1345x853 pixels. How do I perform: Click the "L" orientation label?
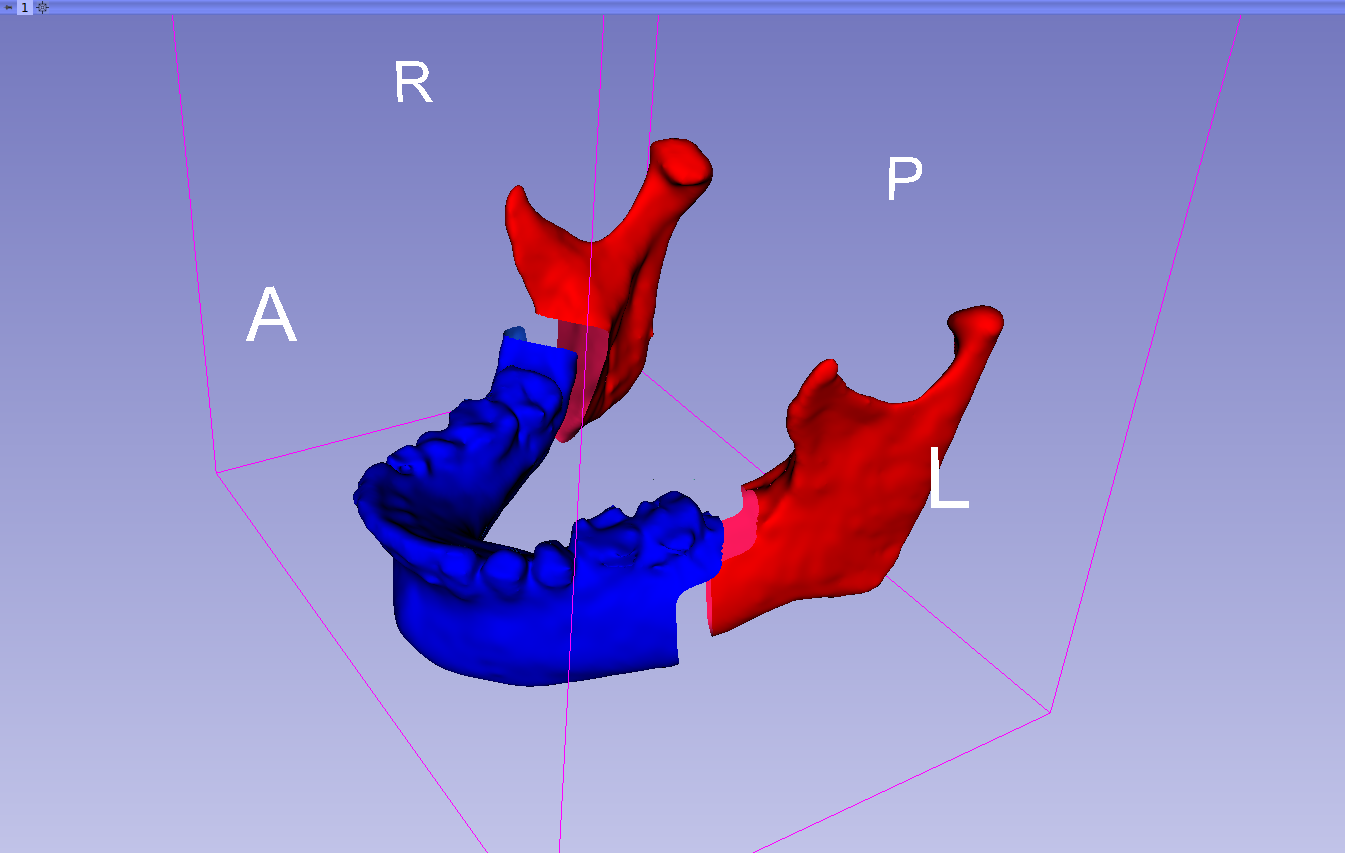(948, 478)
